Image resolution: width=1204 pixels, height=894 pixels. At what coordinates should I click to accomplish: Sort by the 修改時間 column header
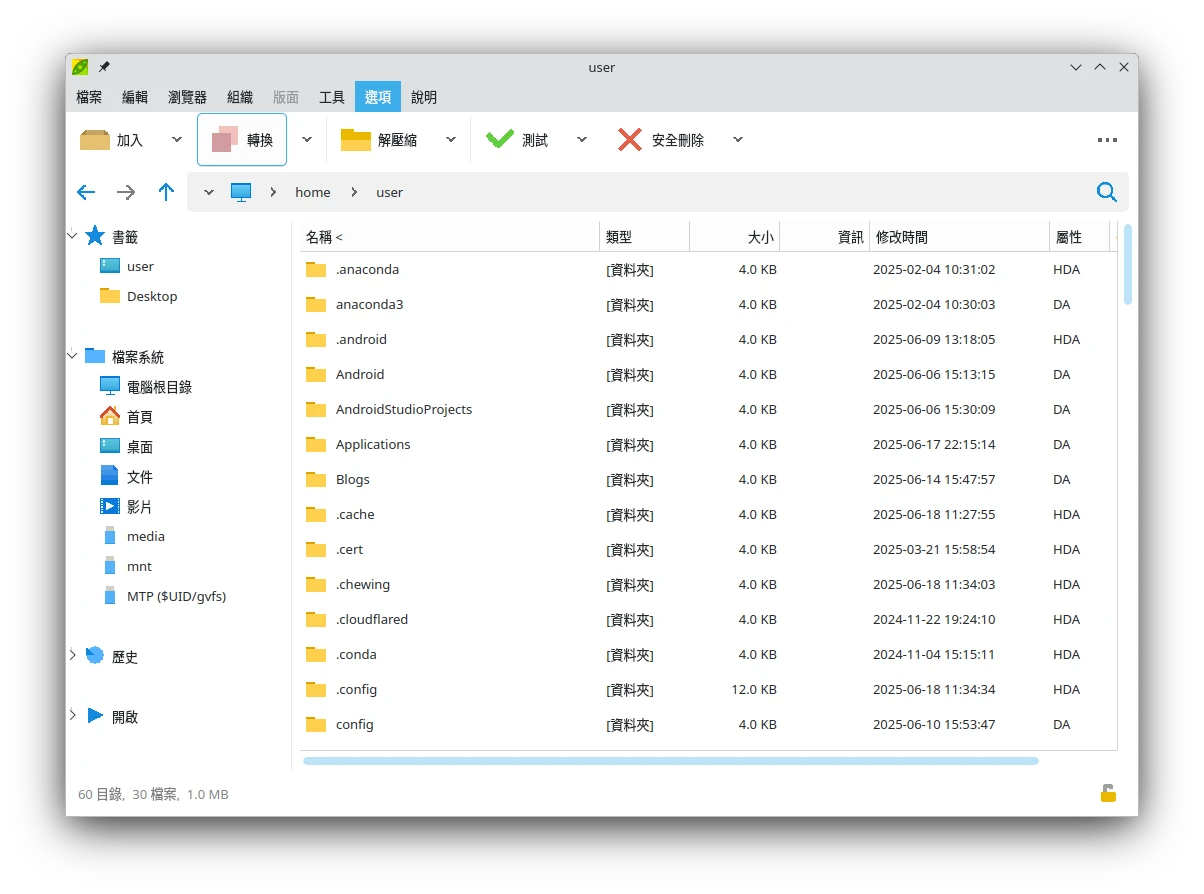(x=901, y=237)
